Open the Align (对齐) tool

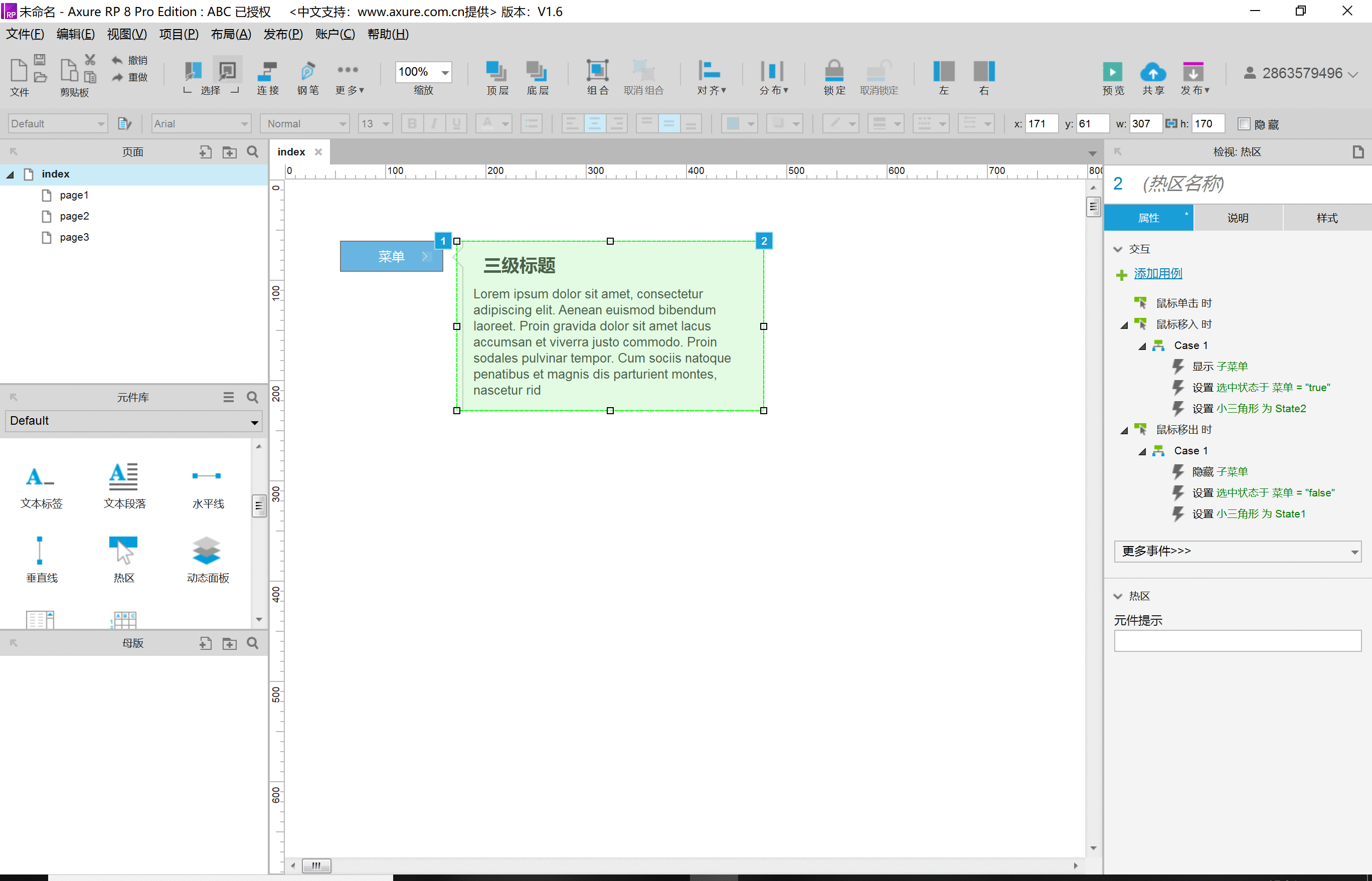(710, 71)
